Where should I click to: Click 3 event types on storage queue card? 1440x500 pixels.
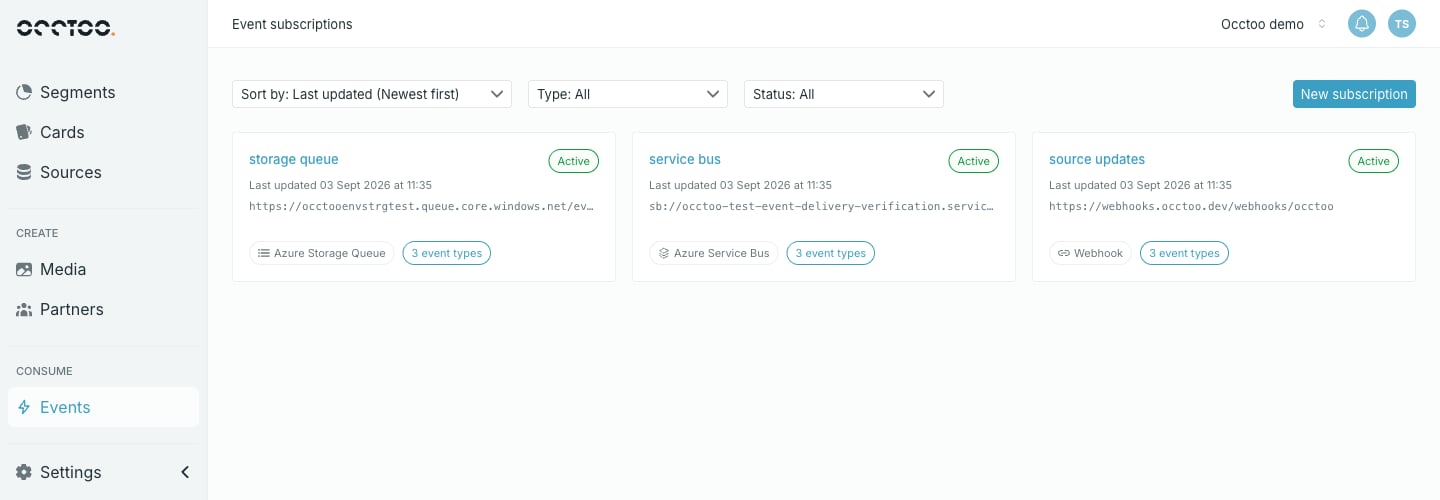[447, 253]
